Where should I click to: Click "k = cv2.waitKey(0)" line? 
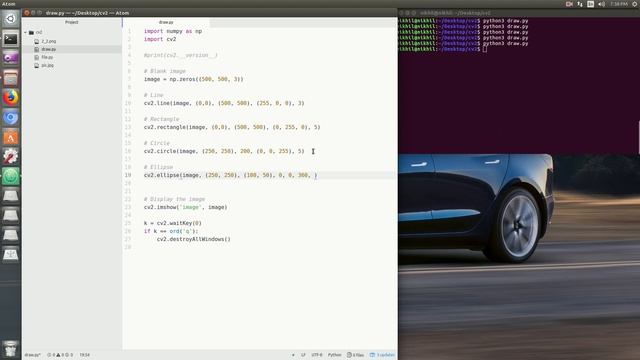coord(173,223)
